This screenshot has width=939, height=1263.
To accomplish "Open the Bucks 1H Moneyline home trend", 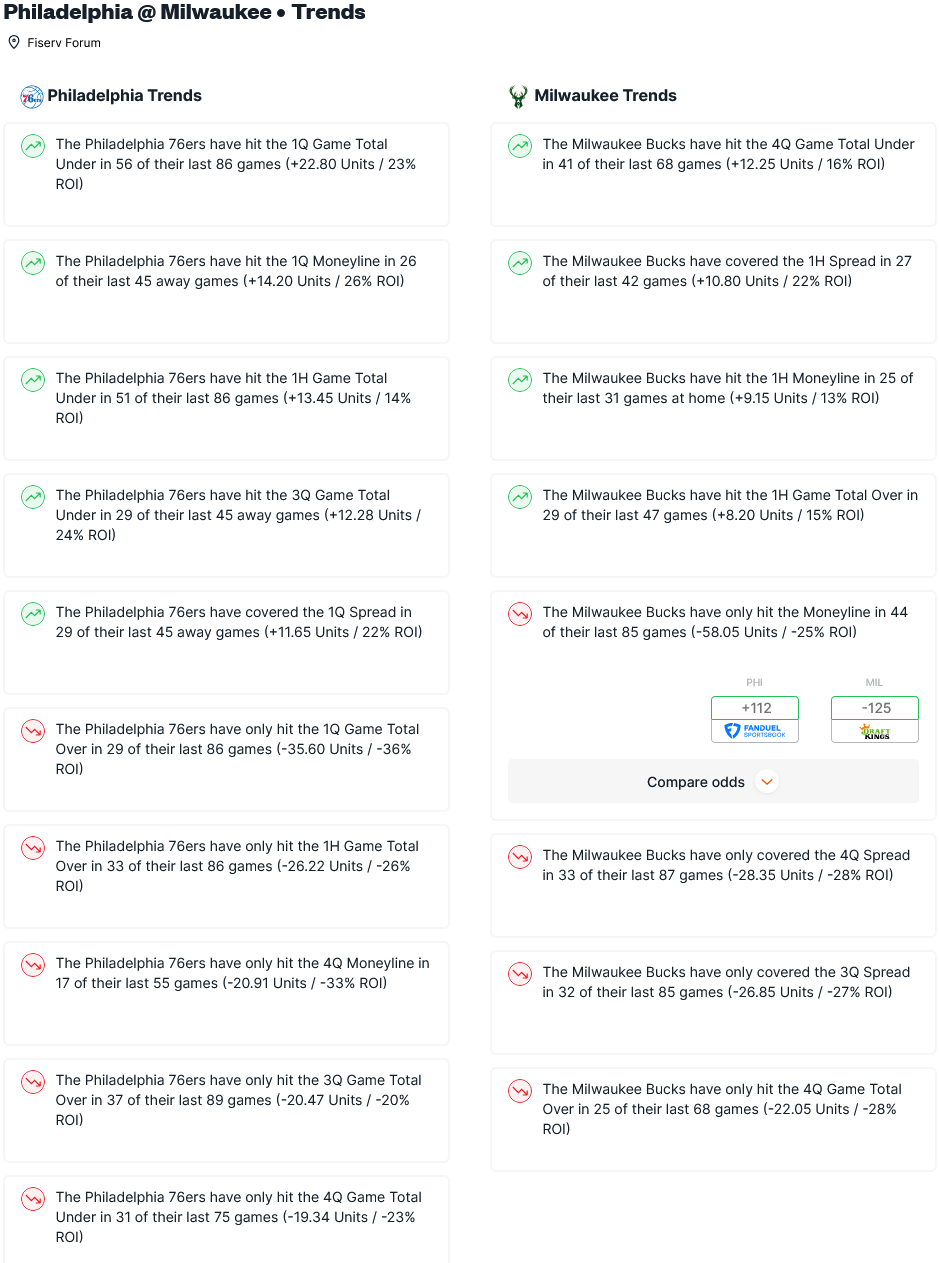I will click(713, 409).
